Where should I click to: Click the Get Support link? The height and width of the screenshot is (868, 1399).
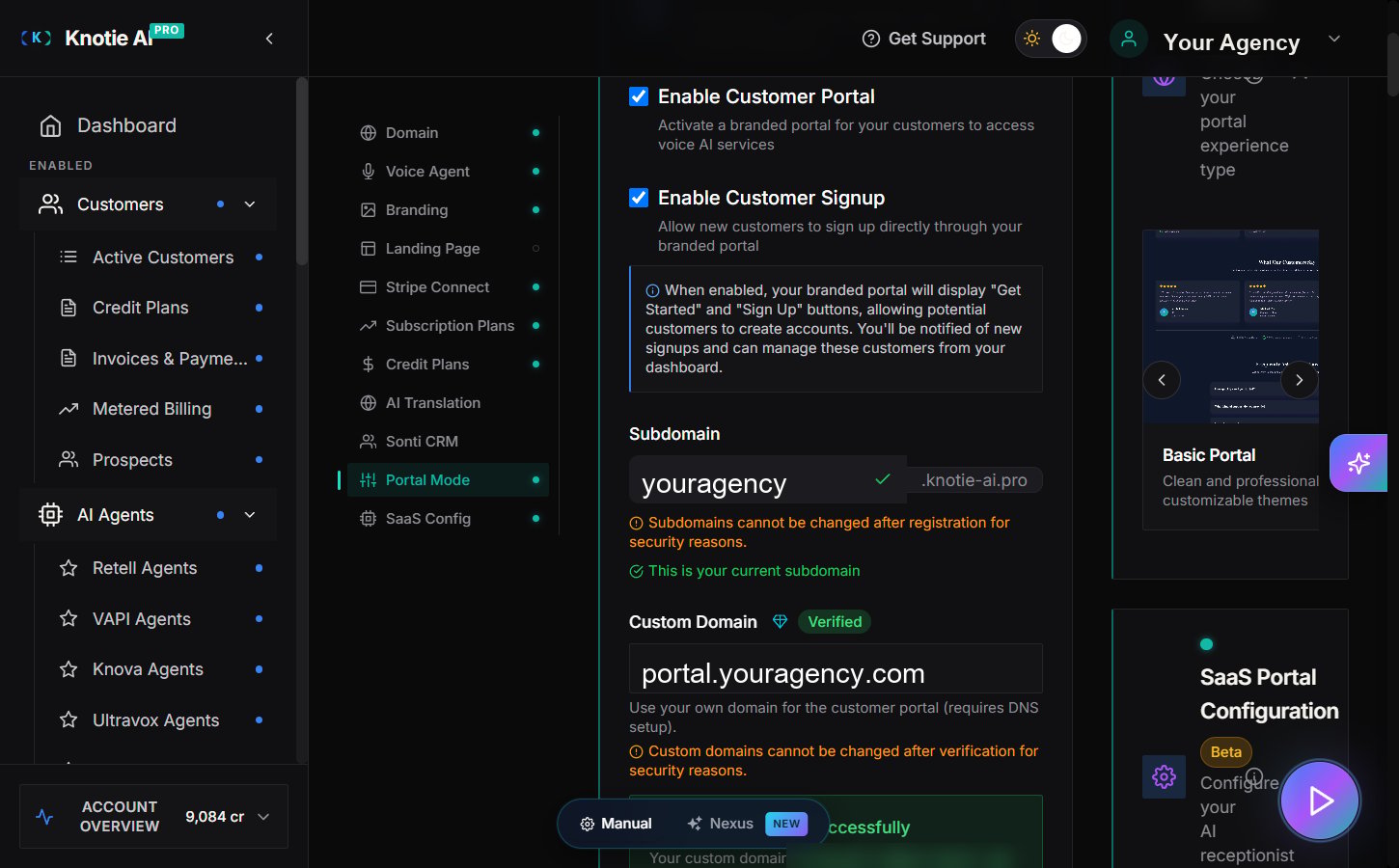[x=923, y=39]
